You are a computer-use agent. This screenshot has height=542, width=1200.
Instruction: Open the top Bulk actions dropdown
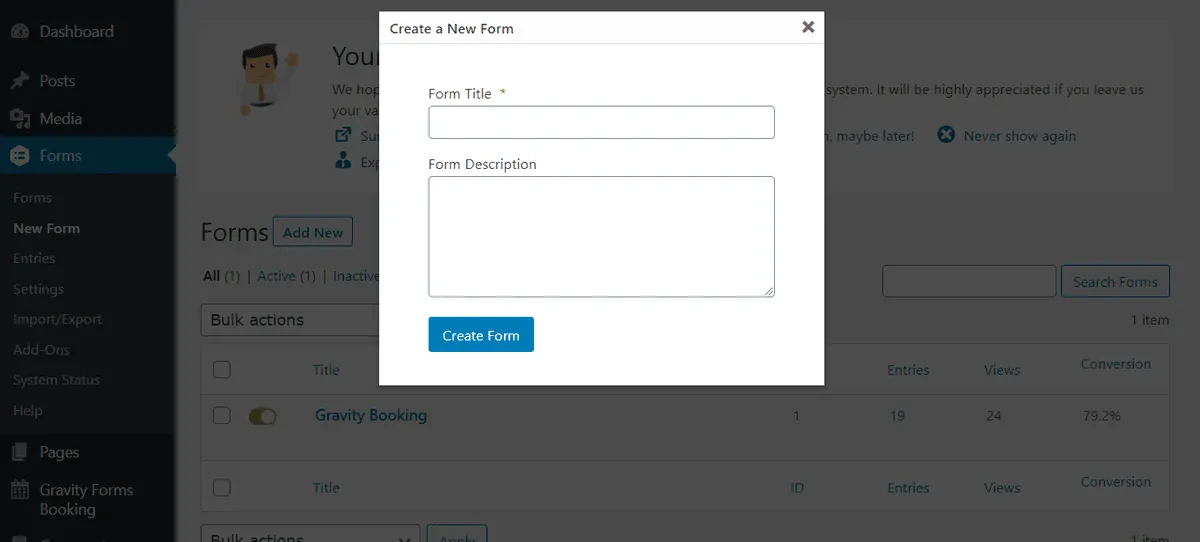point(290,320)
